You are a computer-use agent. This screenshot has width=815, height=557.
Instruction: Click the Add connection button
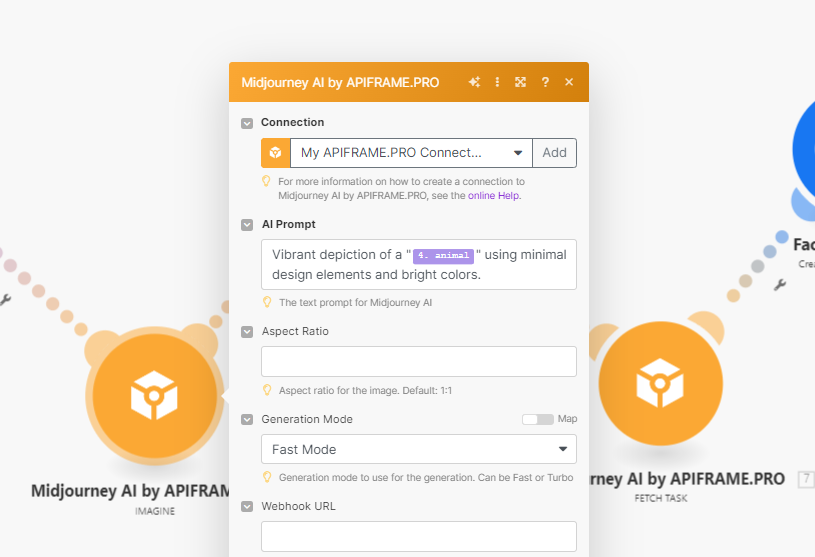tap(555, 153)
